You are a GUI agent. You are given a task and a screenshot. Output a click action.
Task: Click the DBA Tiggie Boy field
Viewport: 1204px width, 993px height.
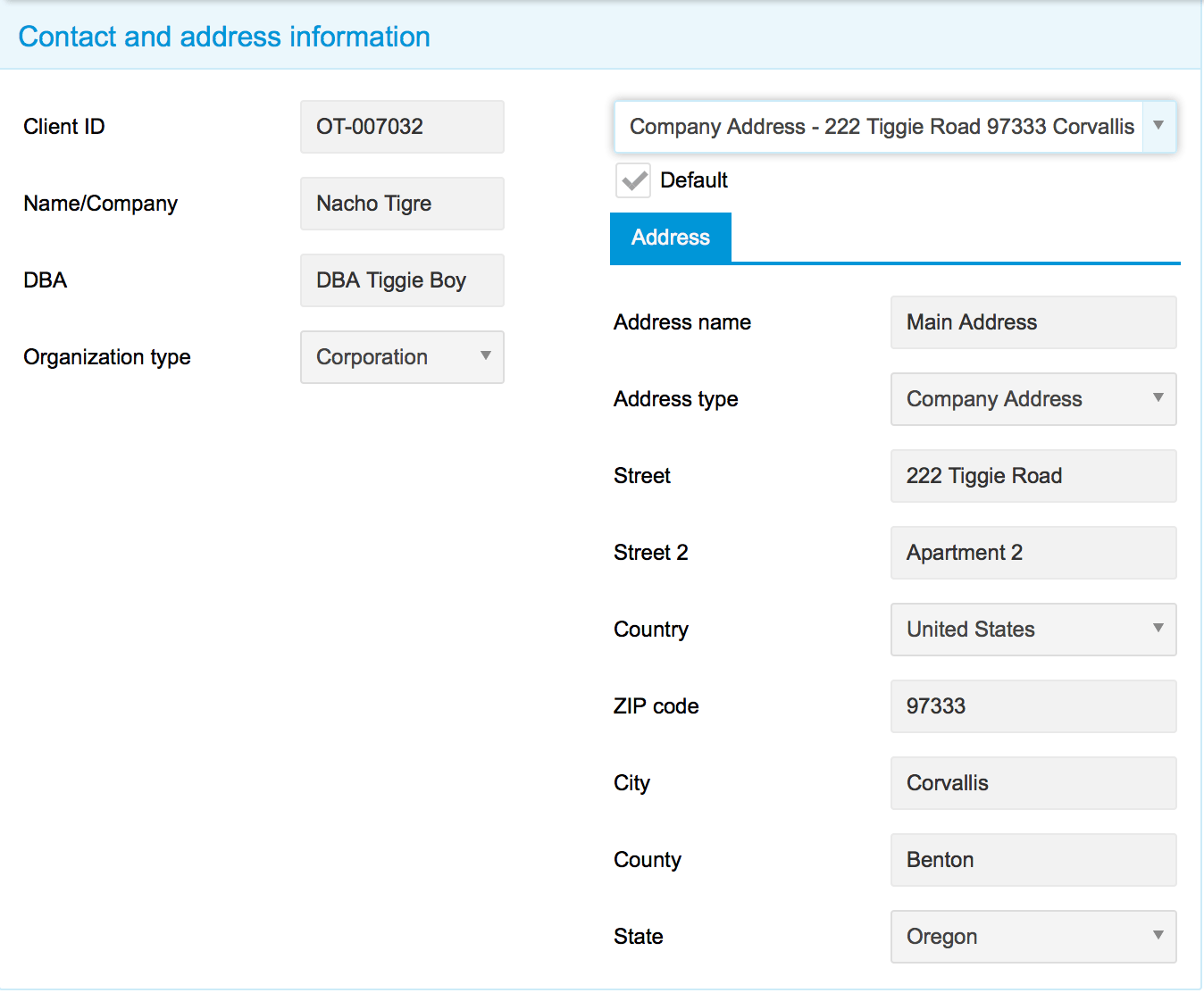coord(401,280)
